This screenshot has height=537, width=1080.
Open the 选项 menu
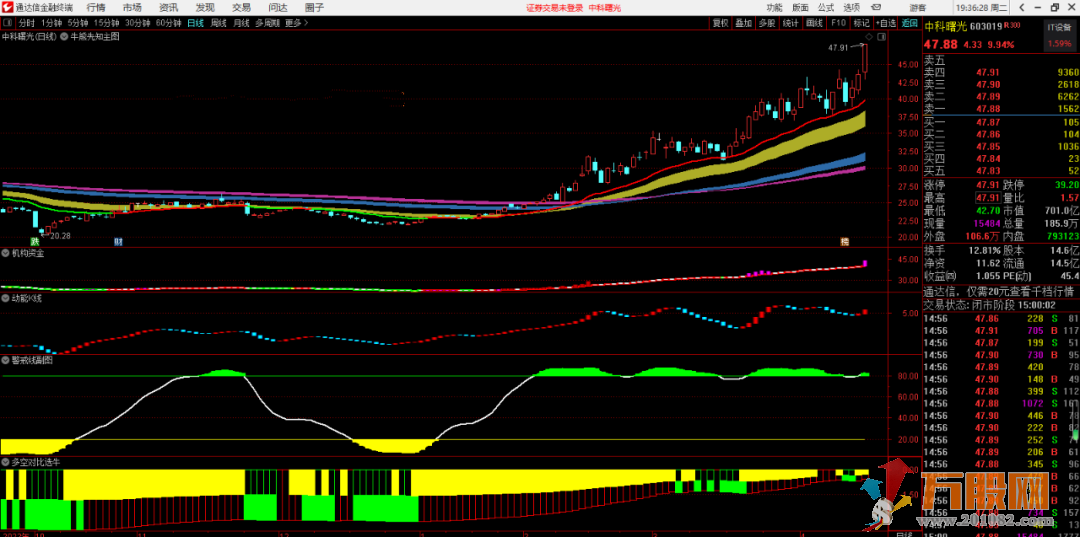(x=851, y=8)
